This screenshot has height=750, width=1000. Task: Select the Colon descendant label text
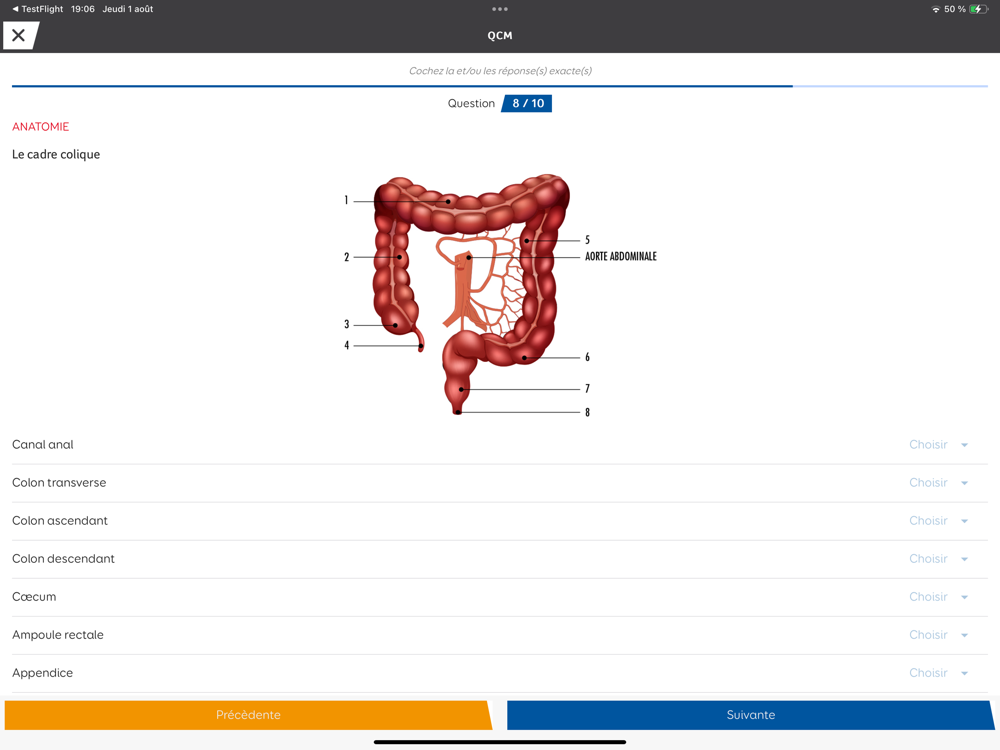[63, 559]
